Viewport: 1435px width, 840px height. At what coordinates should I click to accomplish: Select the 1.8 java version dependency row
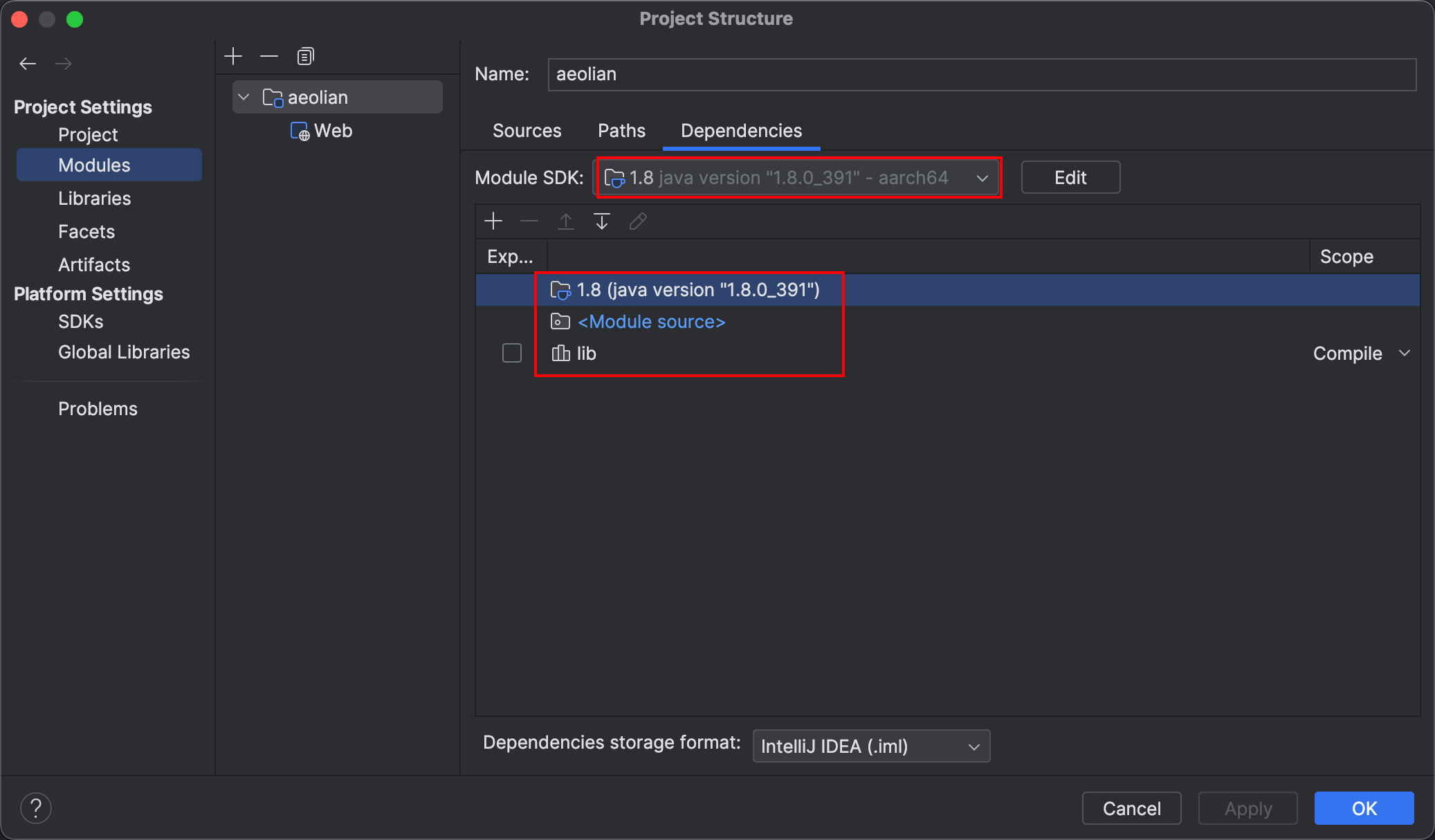click(948, 290)
